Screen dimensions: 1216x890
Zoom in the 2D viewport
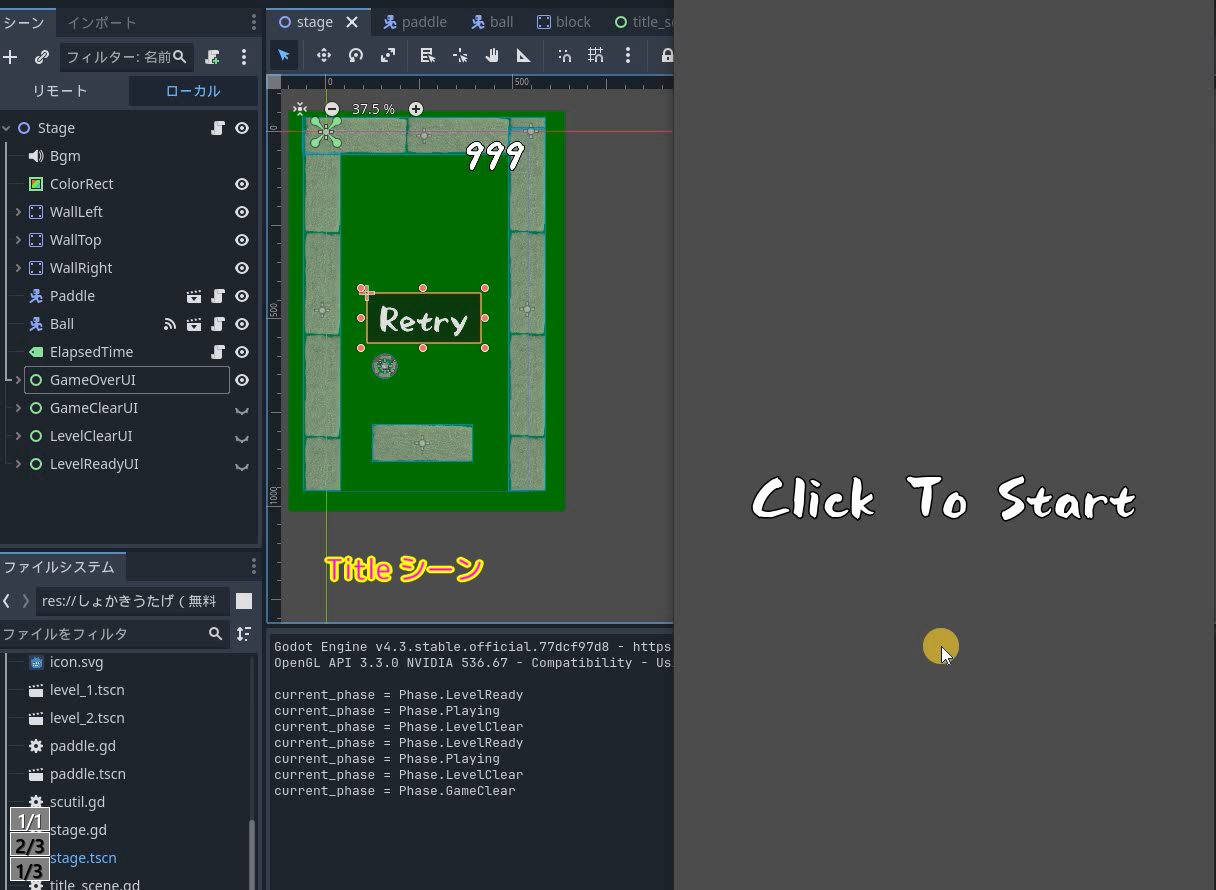point(416,109)
